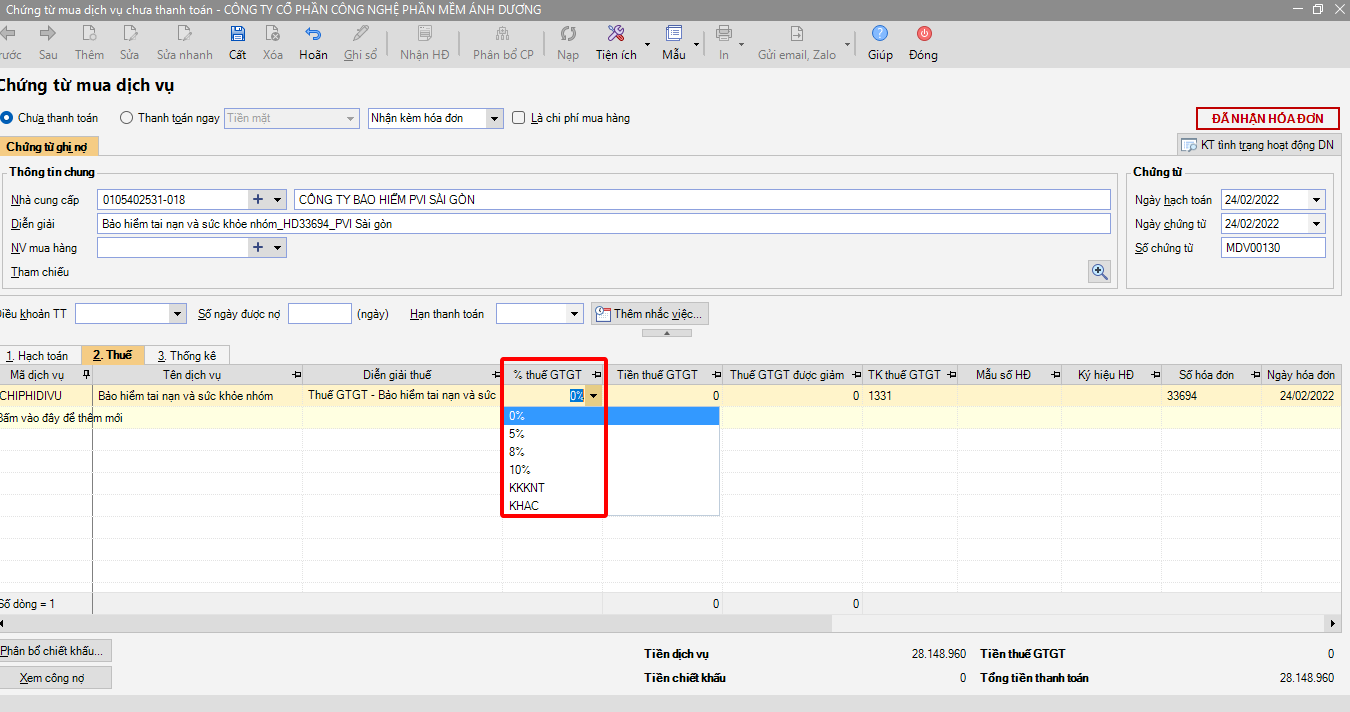Open the NV mua hàng dropdown arrow
This screenshot has height=712, width=1350.
[x=277, y=247]
